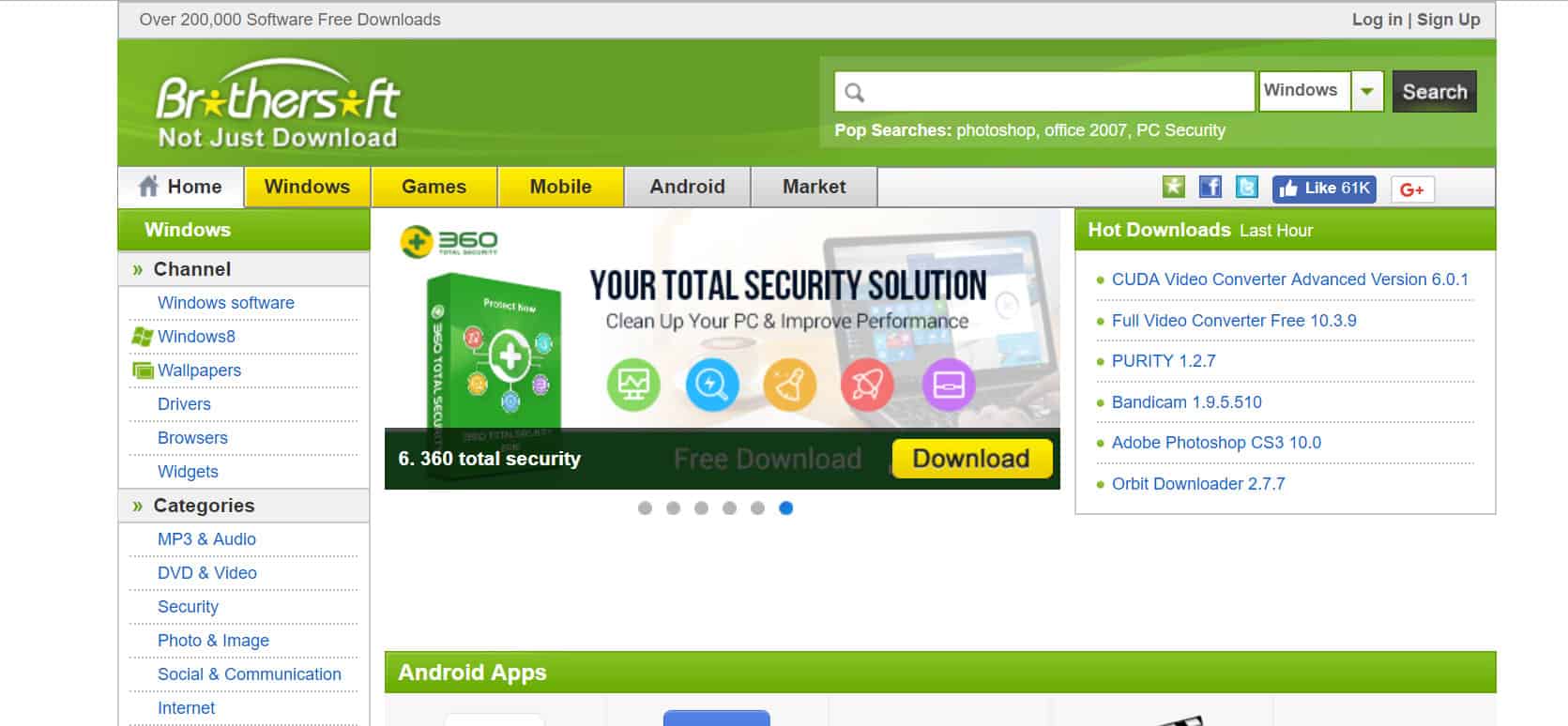Viewport: 1568px width, 726px height.
Task: Click the PC Security pop search link
Action: pyautogui.click(x=1180, y=130)
